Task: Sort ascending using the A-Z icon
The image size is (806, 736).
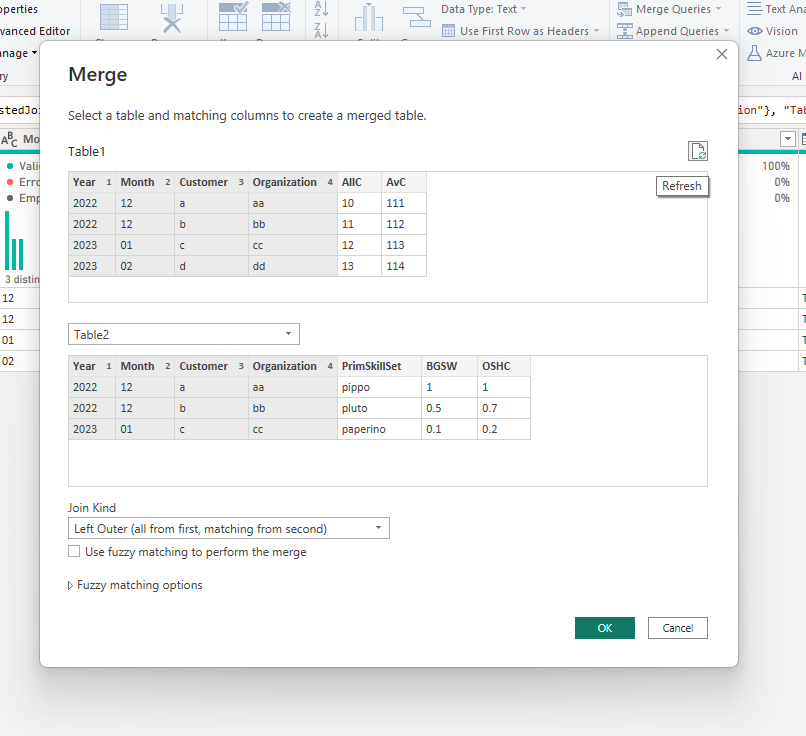Action: (x=321, y=9)
